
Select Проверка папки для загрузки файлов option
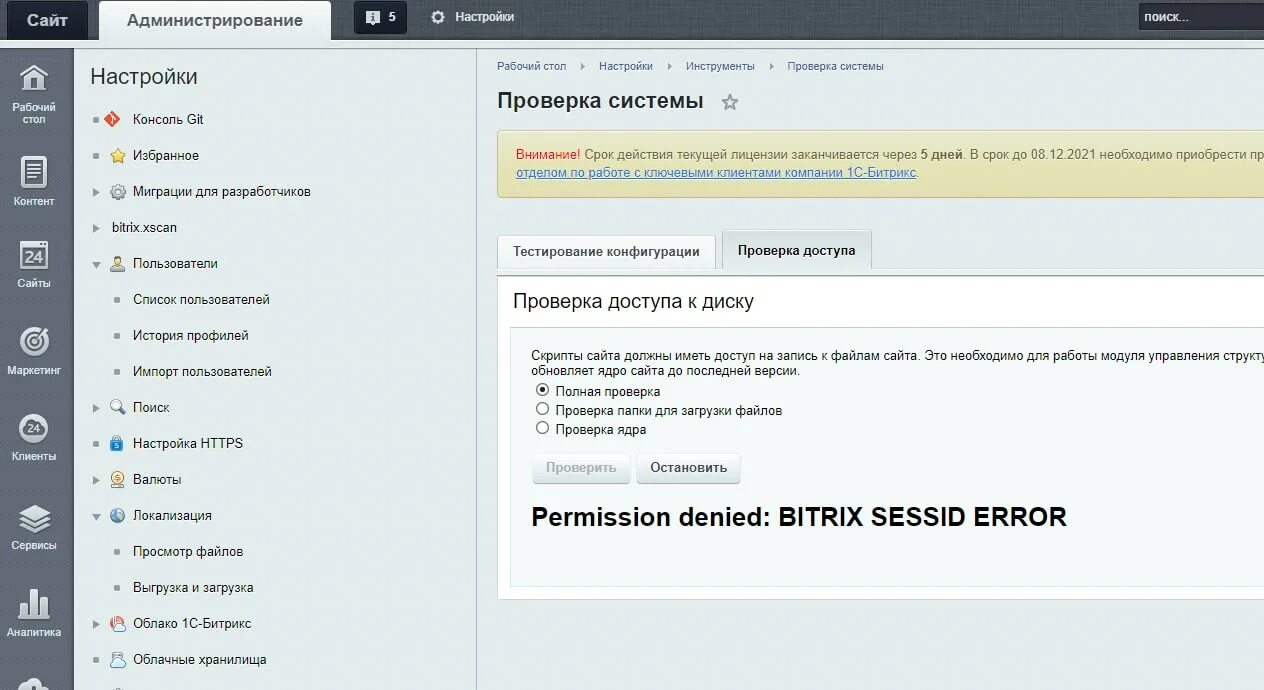(542, 409)
